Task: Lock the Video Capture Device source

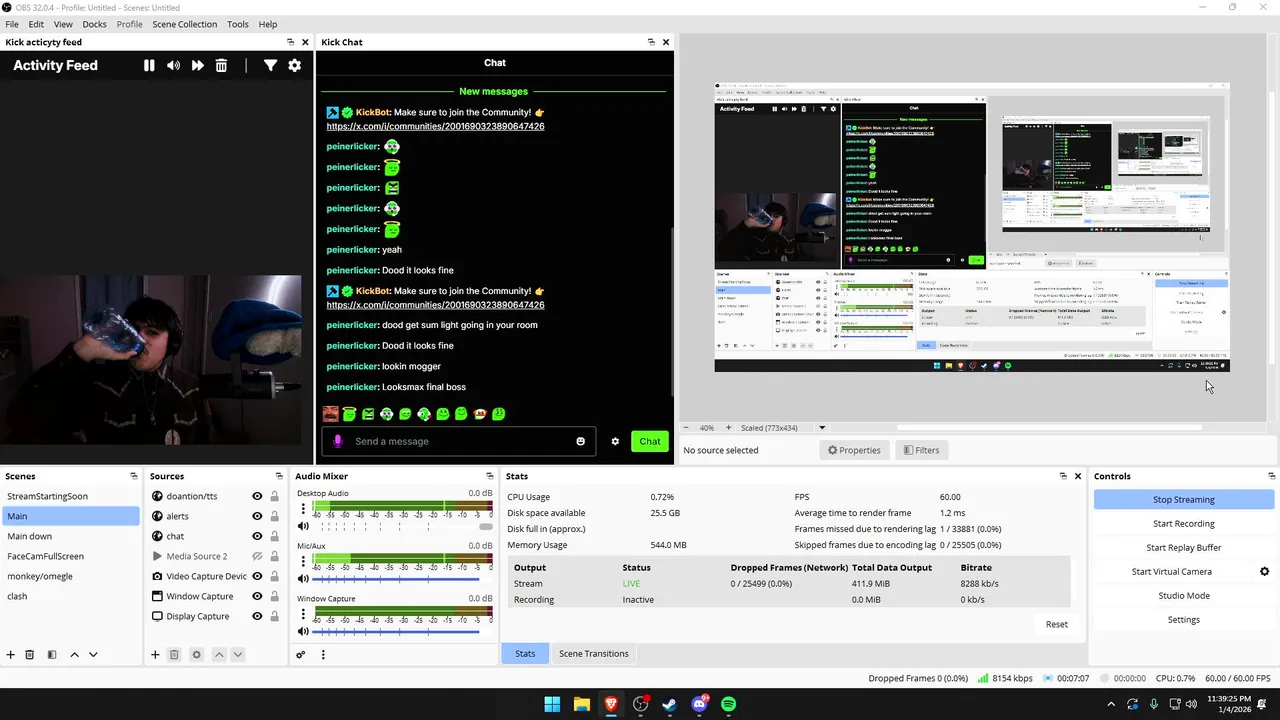Action: pyautogui.click(x=274, y=576)
